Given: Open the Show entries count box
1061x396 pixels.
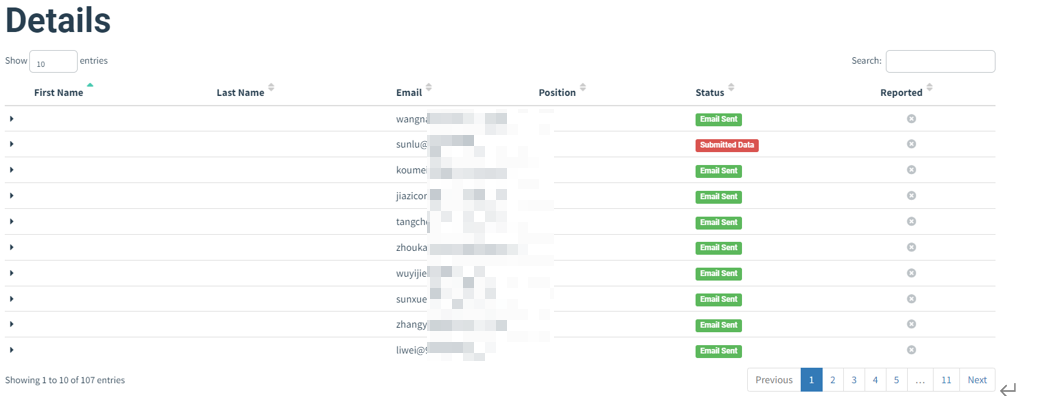Looking at the screenshot, I should [53, 62].
